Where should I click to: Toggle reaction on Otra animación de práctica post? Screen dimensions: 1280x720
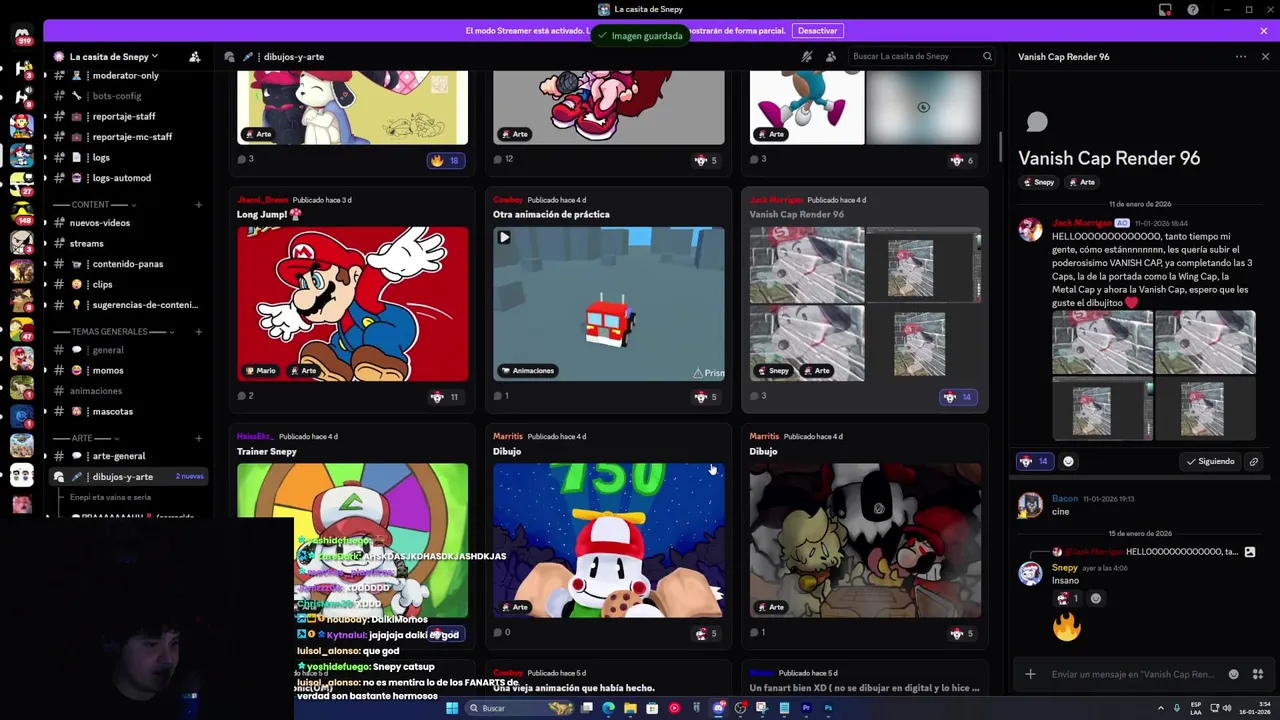tap(706, 397)
